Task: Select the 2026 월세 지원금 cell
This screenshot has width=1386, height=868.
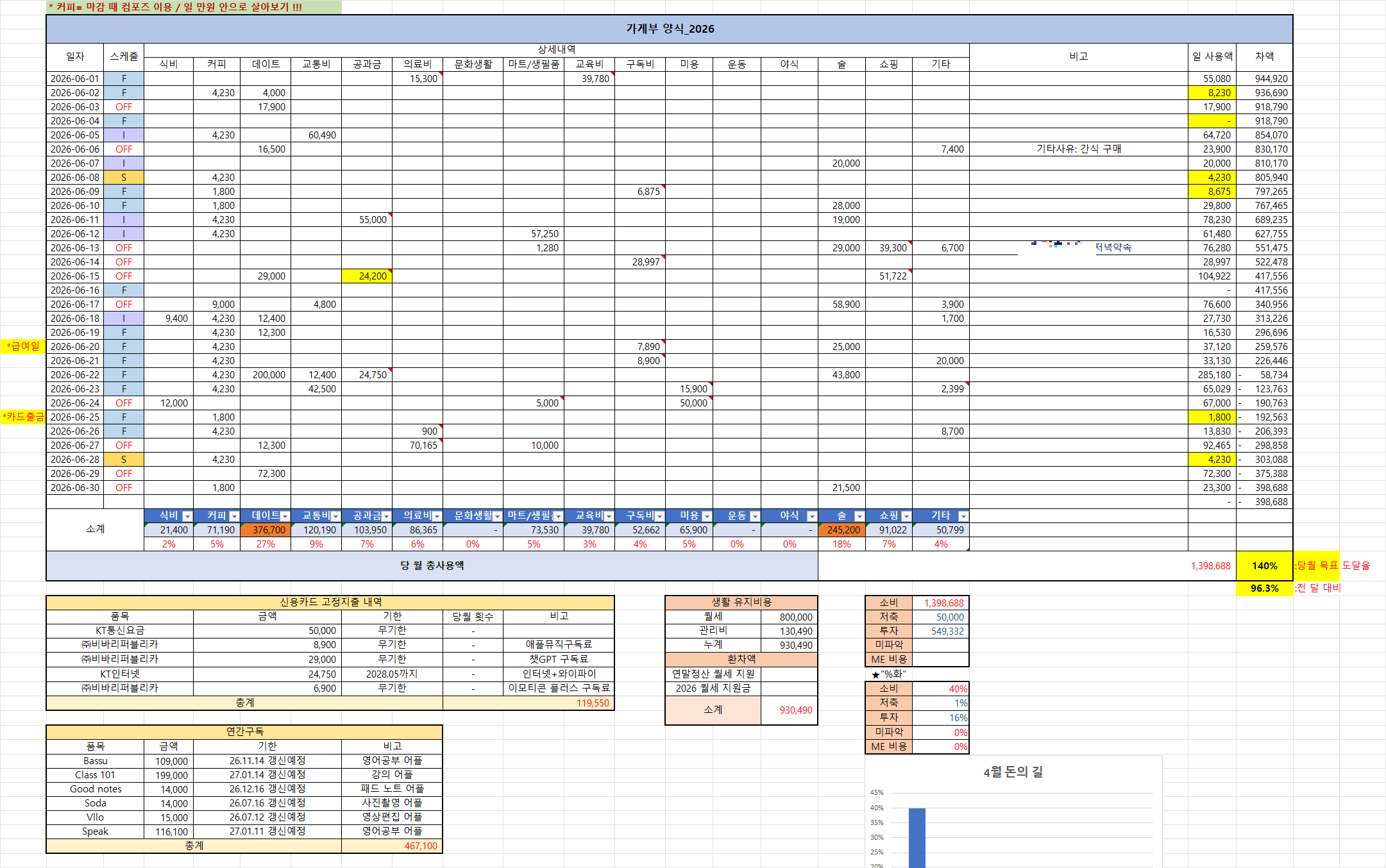Action: (x=713, y=688)
